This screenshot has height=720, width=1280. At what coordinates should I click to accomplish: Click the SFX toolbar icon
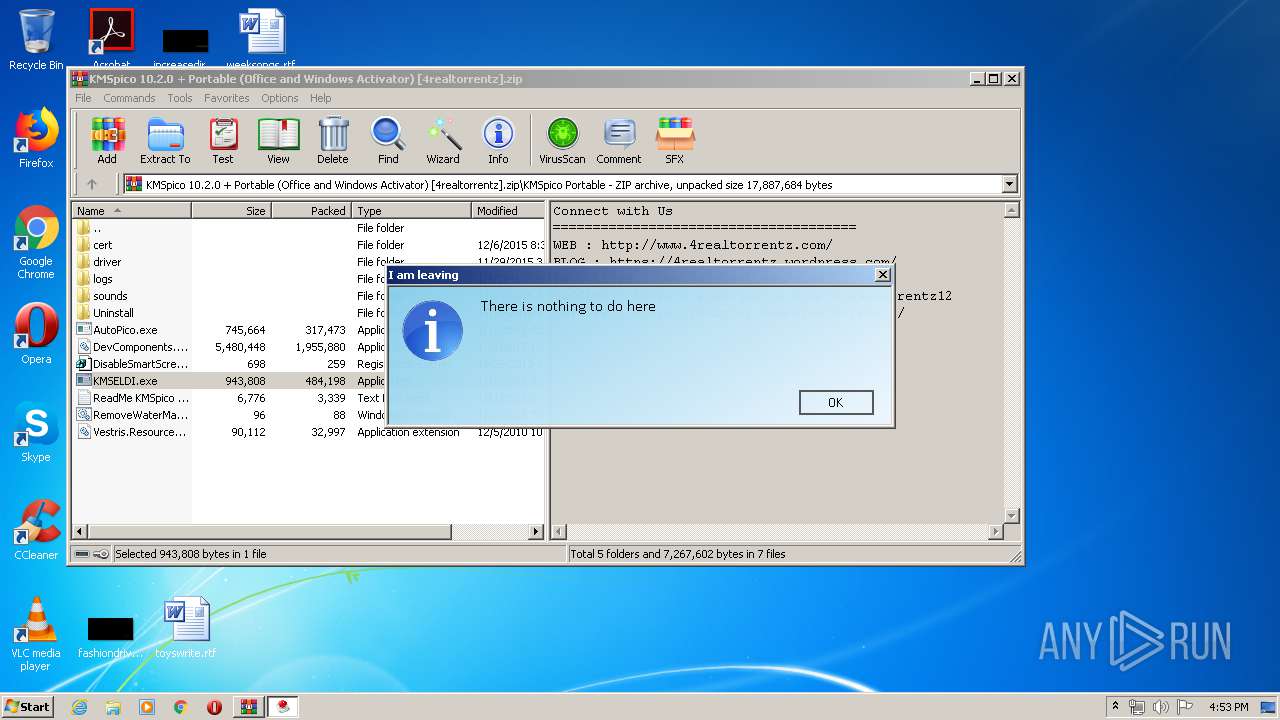(x=675, y=141)
